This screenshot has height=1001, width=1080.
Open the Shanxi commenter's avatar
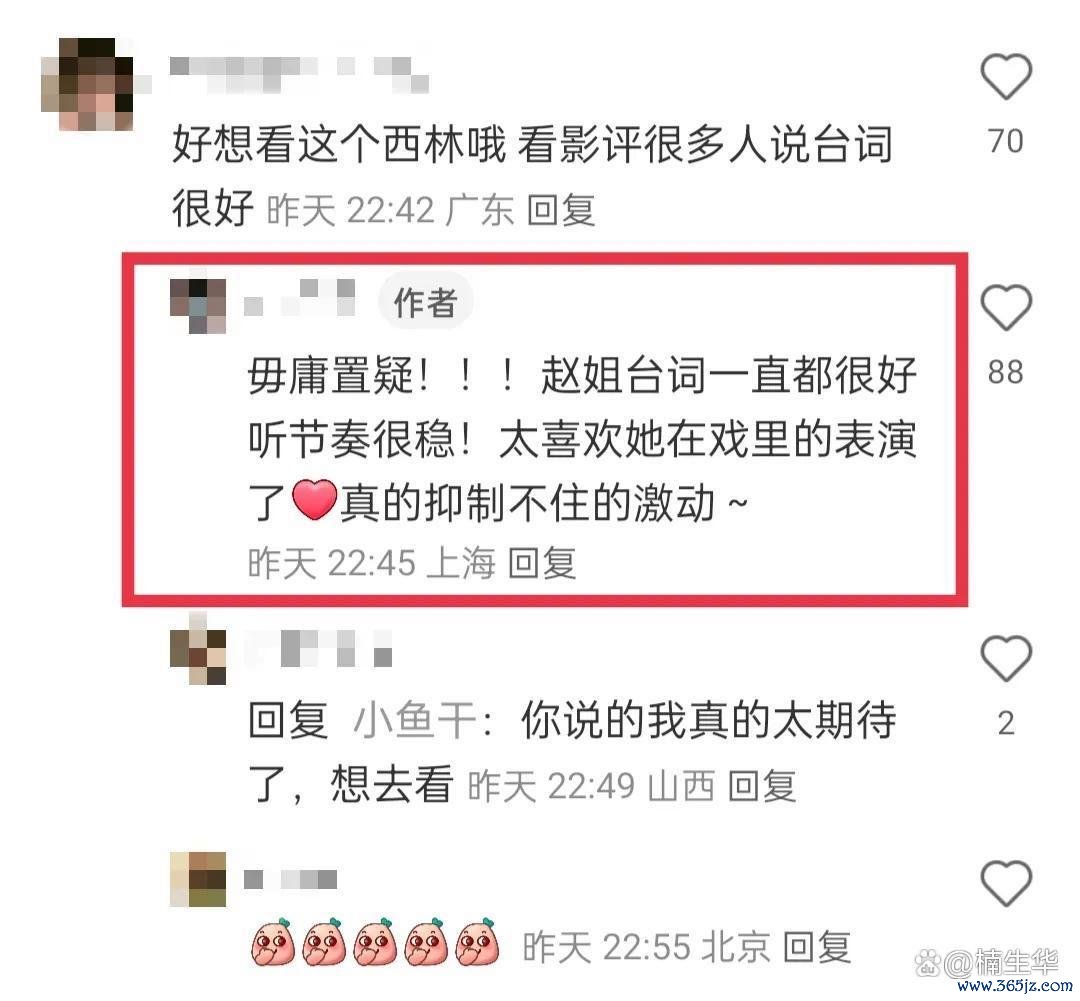[x=198, y=657]
